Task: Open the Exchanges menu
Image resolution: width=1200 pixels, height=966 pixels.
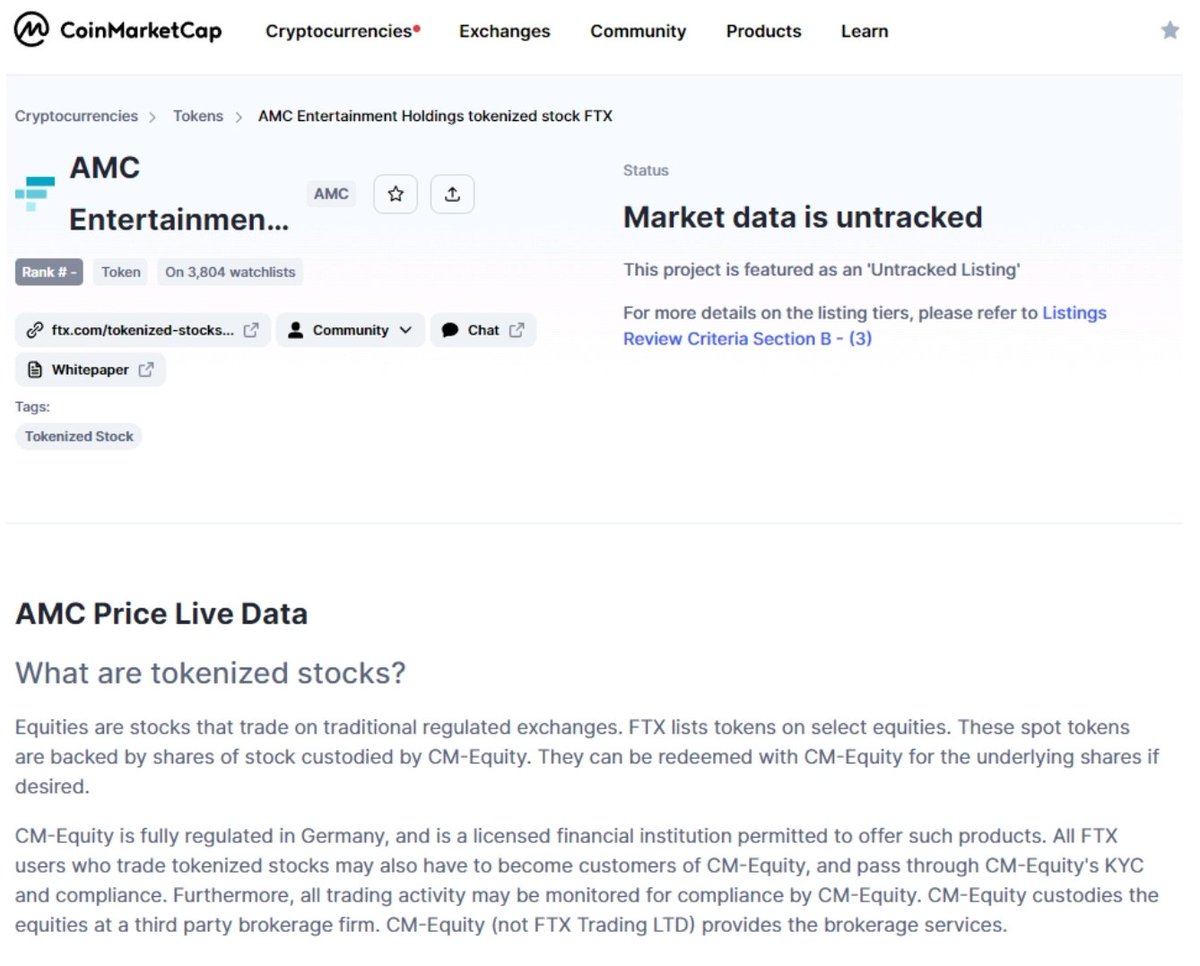Action: [504, 31]
